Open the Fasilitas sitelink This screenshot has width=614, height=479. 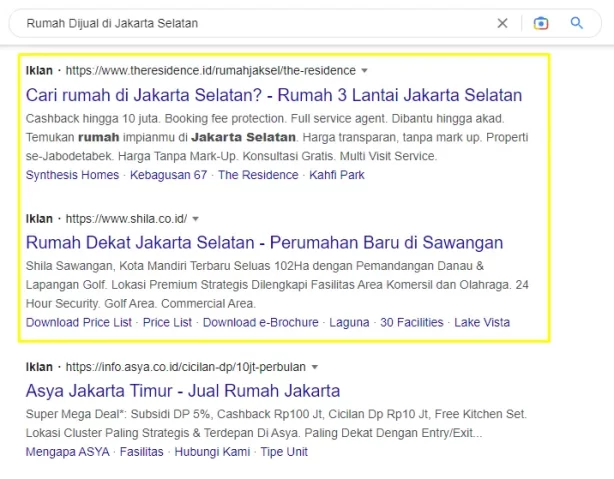tap(141, 452)
